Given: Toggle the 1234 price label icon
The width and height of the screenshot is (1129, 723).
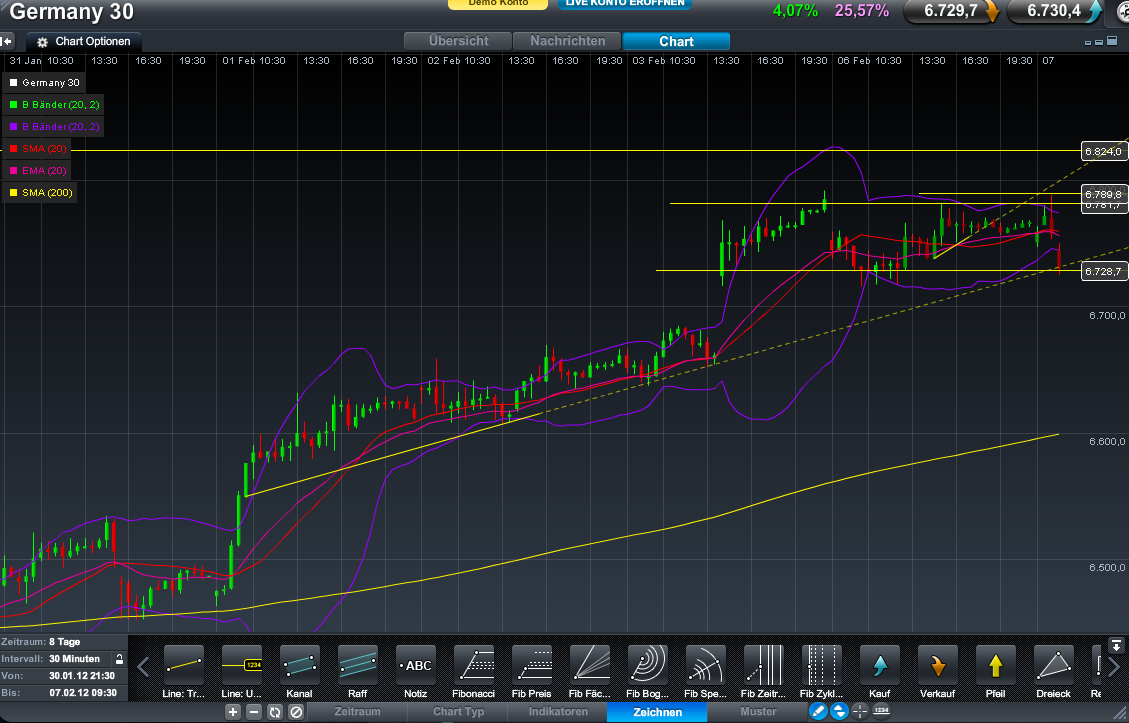Looking at the screenshot, I should [x=881, y=711].
